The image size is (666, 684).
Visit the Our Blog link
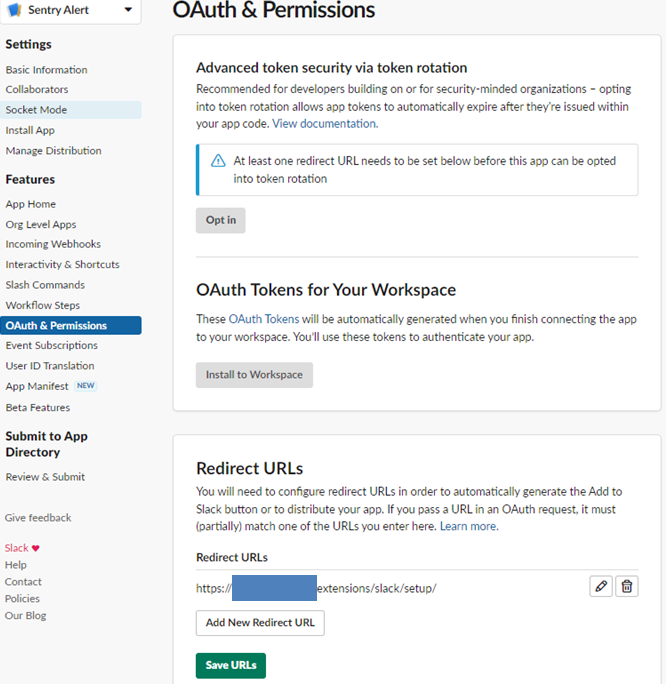tap(25, 616)
